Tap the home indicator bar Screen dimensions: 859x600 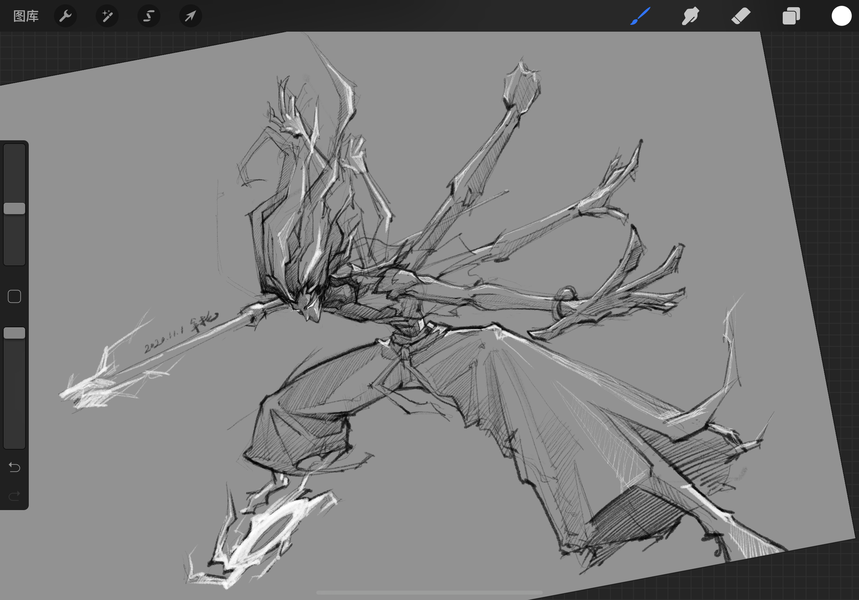coord(430,592)
